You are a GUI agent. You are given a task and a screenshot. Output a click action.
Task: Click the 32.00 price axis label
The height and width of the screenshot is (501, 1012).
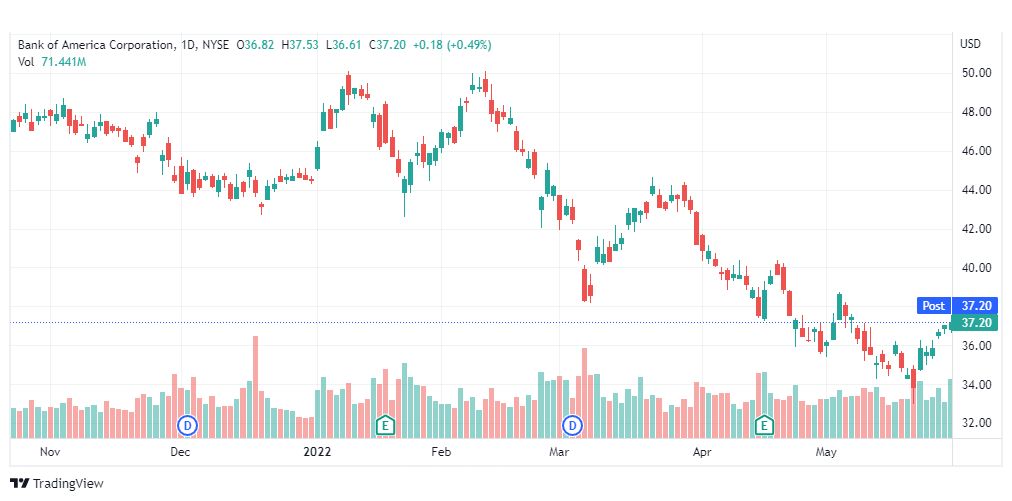976,424
